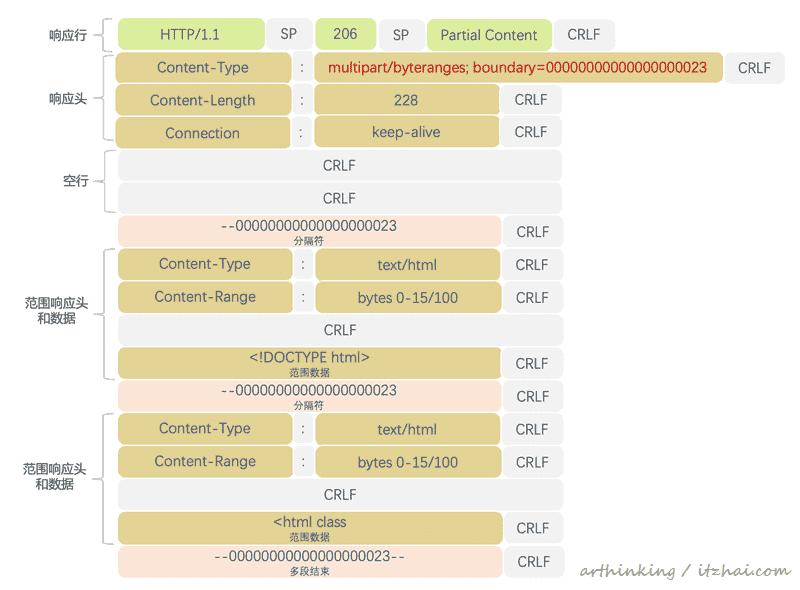
Task: Click the SP box right after HTTP/1.1
Action: [x=288, y=34]
